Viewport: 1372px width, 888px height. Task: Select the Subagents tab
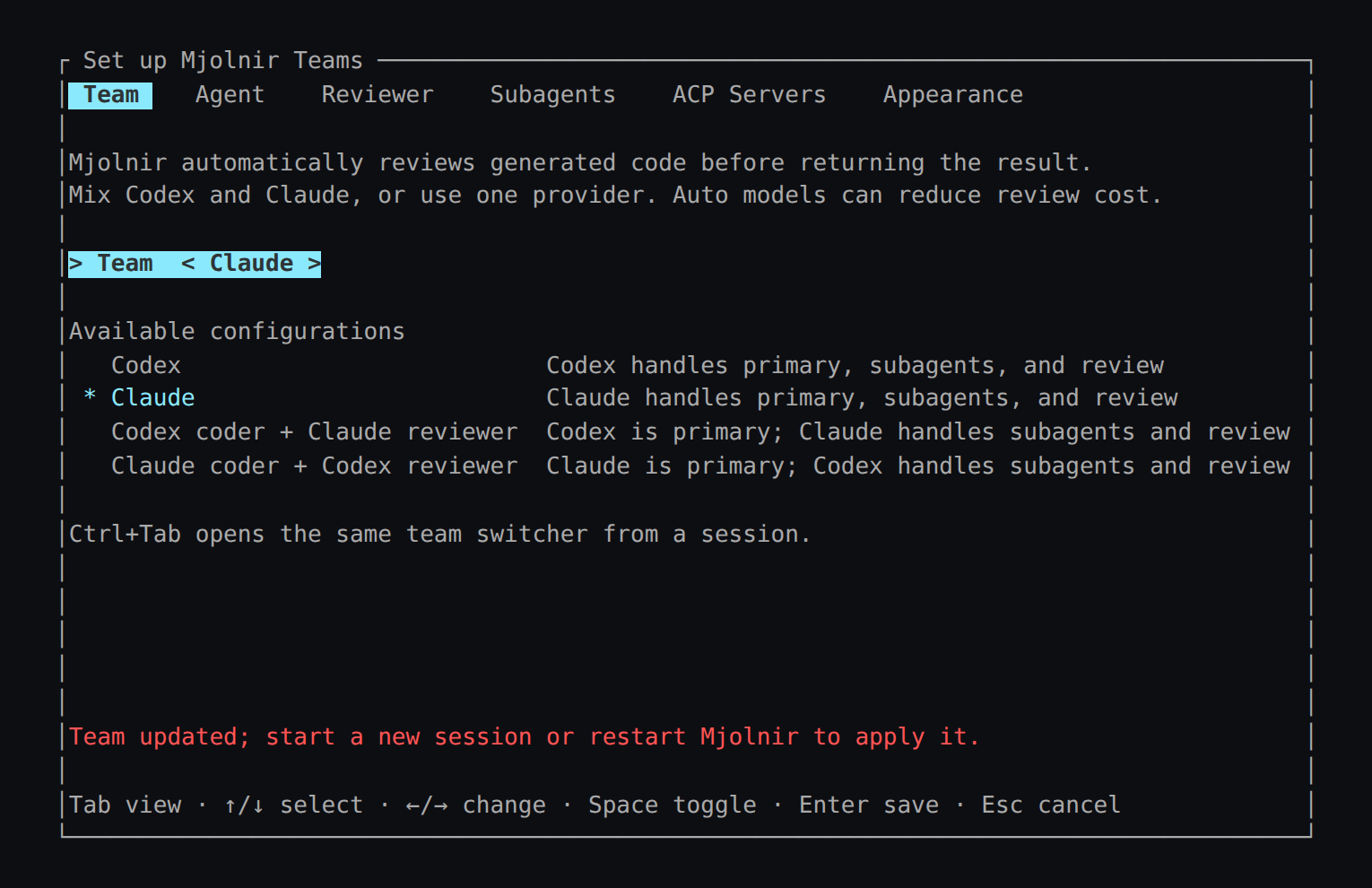pos(552,95)
